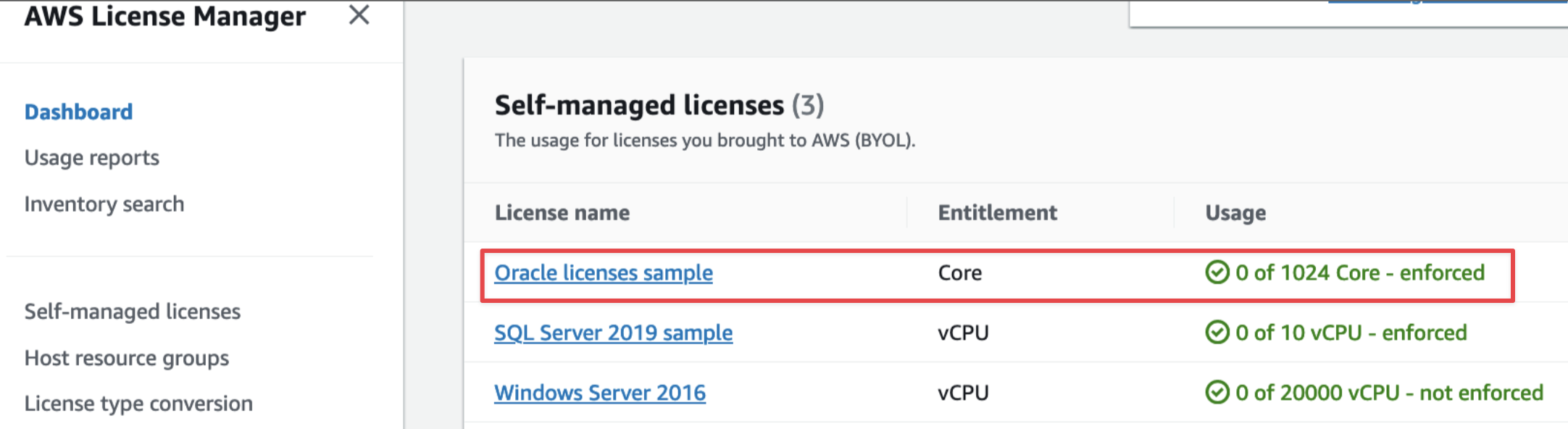Click the 0 of 10 vCPU usage status
This screenshot has width=1568, height=429.
pyautogui.click(x=1351, y=333)
